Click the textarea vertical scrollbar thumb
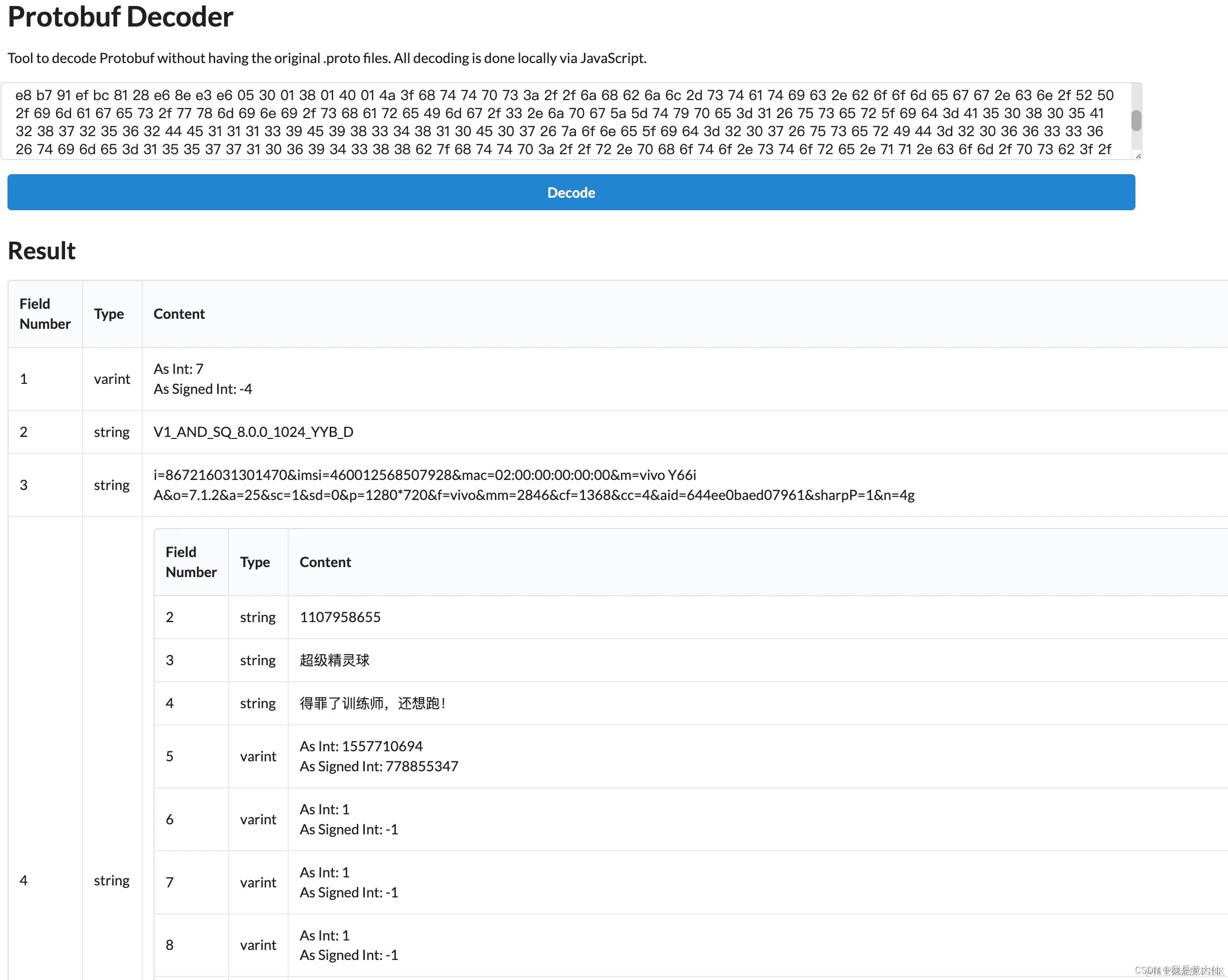The width and height of the screenshot is (1228, 980). tap(1136, 120)
